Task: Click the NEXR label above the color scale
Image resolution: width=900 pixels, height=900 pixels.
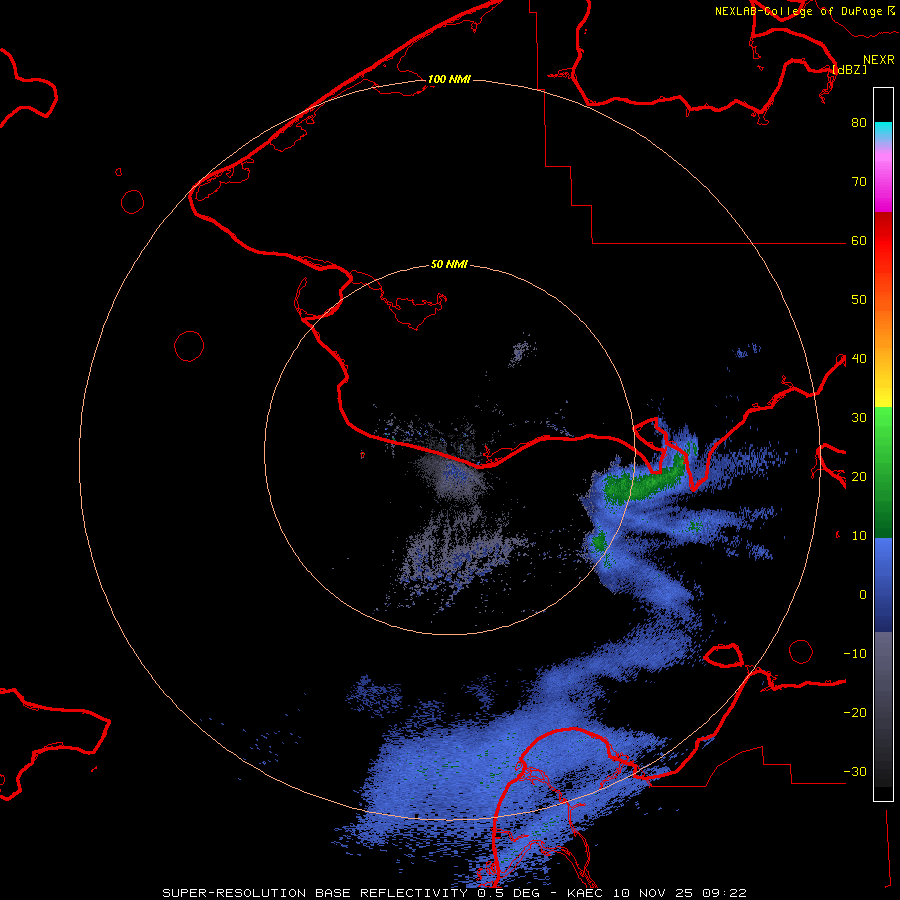Action: pos(879,60)
